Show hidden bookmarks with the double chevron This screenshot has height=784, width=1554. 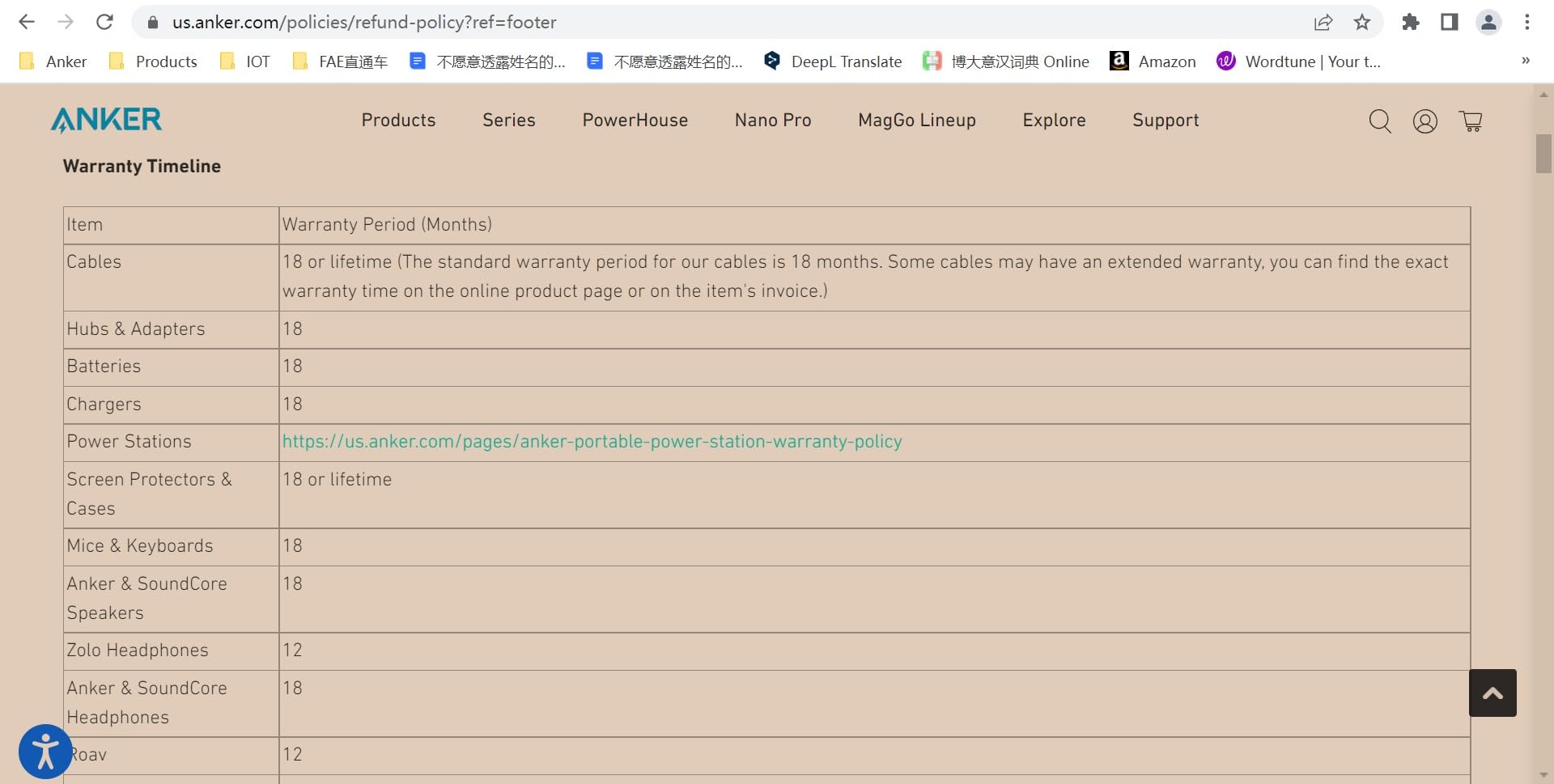[1526, 61]
